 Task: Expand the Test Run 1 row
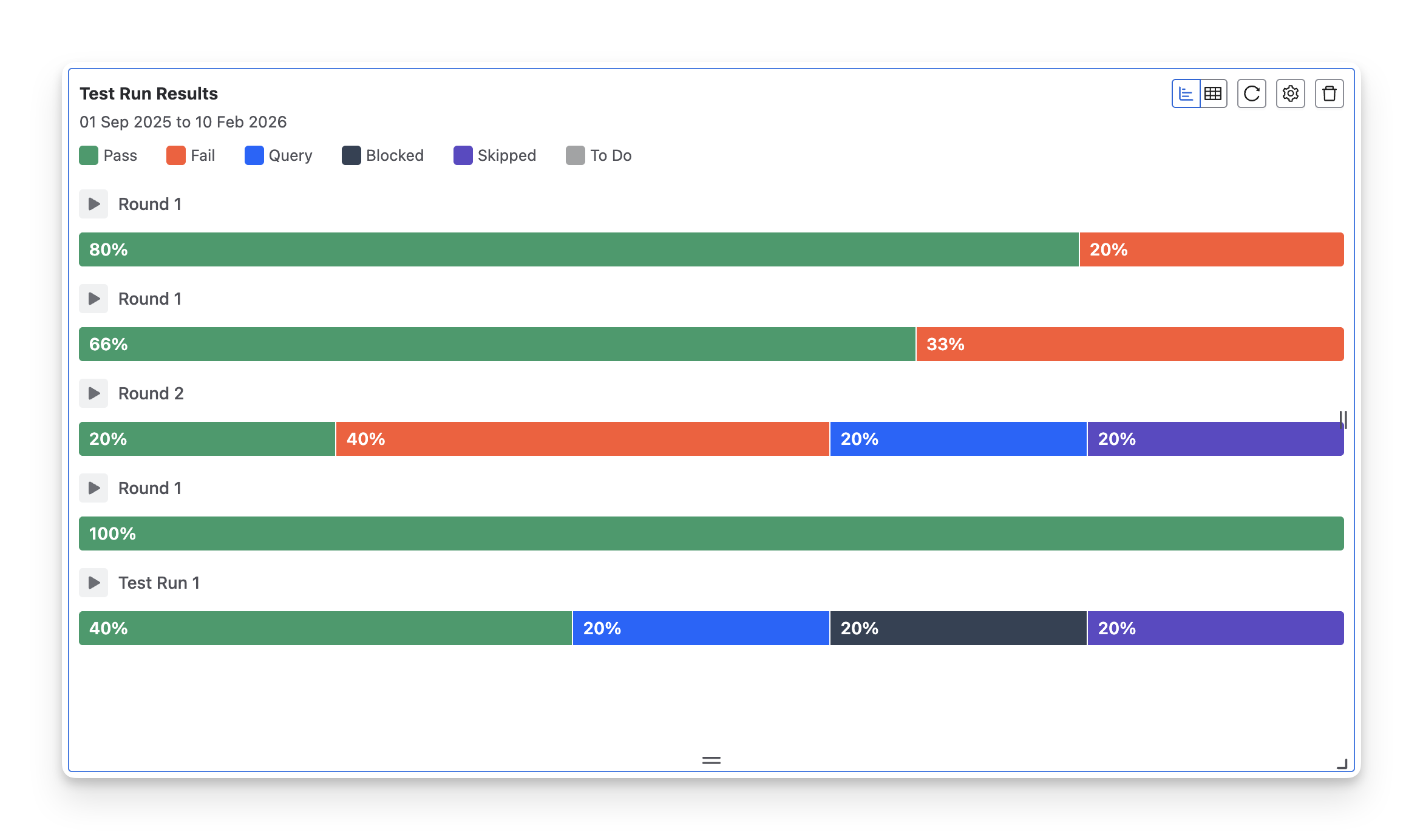(93, 583)
